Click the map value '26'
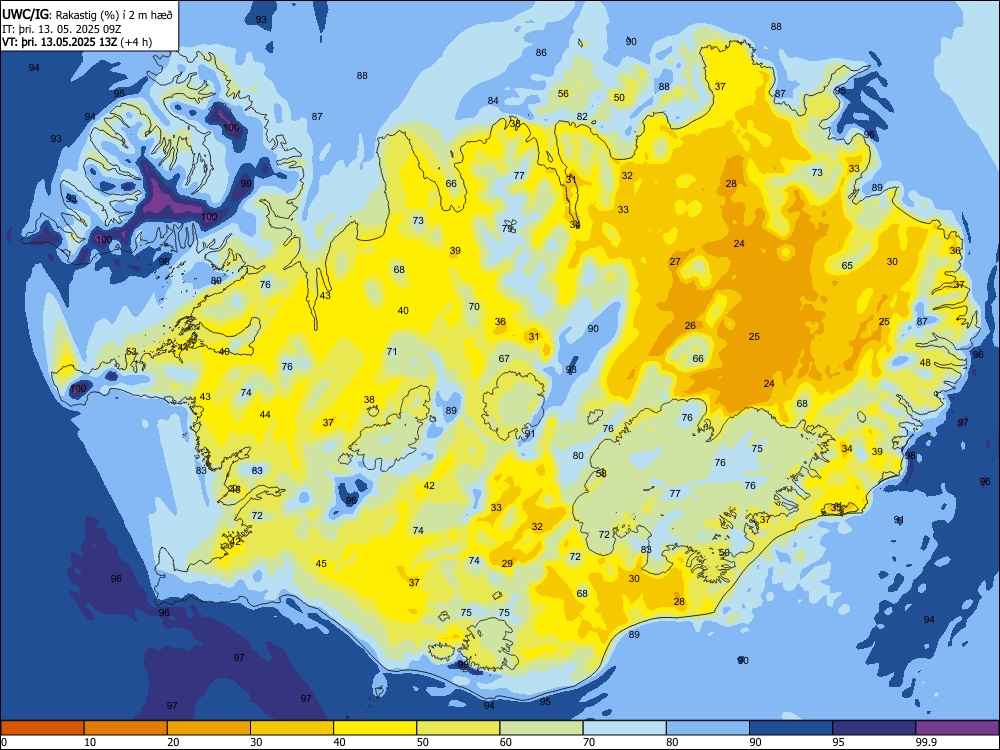Screen dimensions: 1000x750 click(690, 325)
